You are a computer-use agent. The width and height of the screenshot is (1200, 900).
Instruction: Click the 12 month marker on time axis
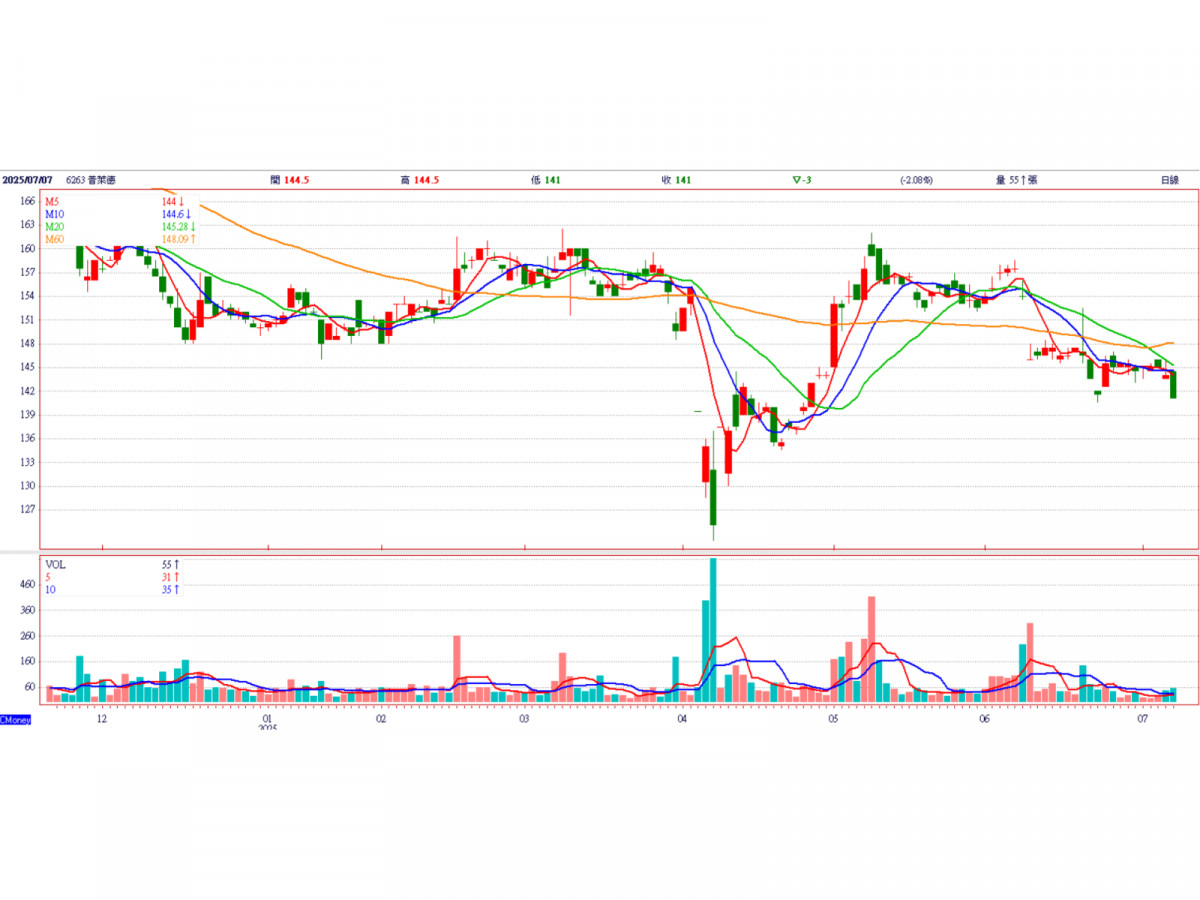tap(101, 719)
